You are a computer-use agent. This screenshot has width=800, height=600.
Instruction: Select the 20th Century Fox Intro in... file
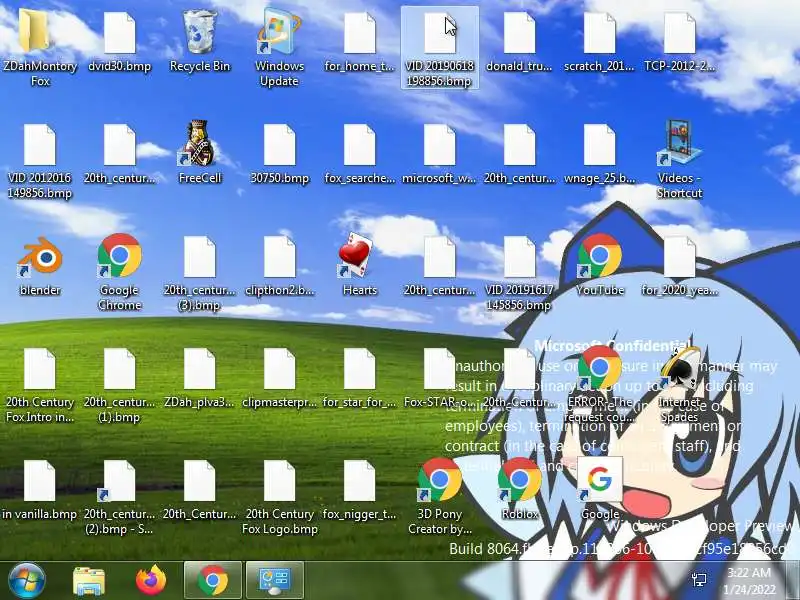point(40,385)
